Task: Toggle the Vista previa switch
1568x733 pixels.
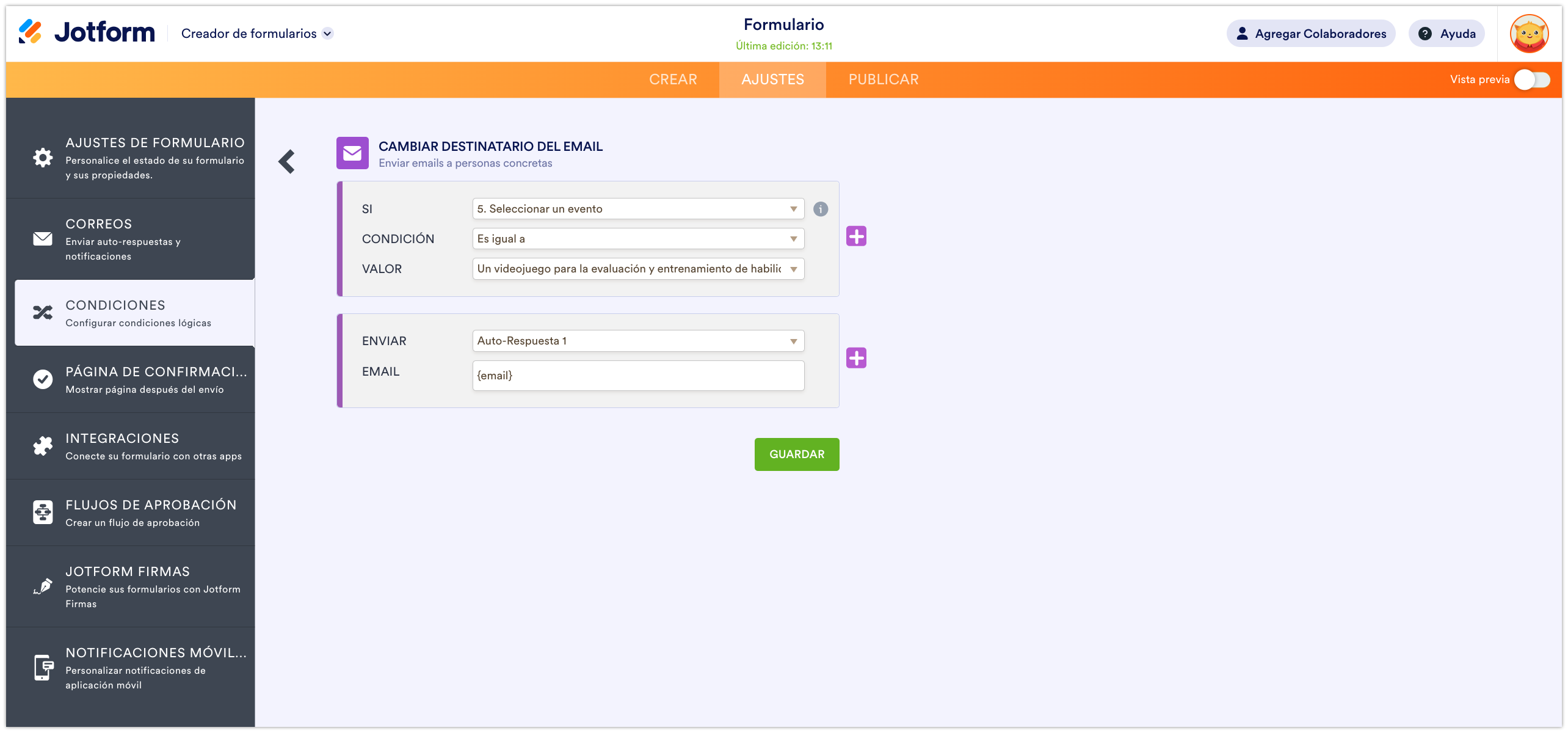Action: (1531, 80)
